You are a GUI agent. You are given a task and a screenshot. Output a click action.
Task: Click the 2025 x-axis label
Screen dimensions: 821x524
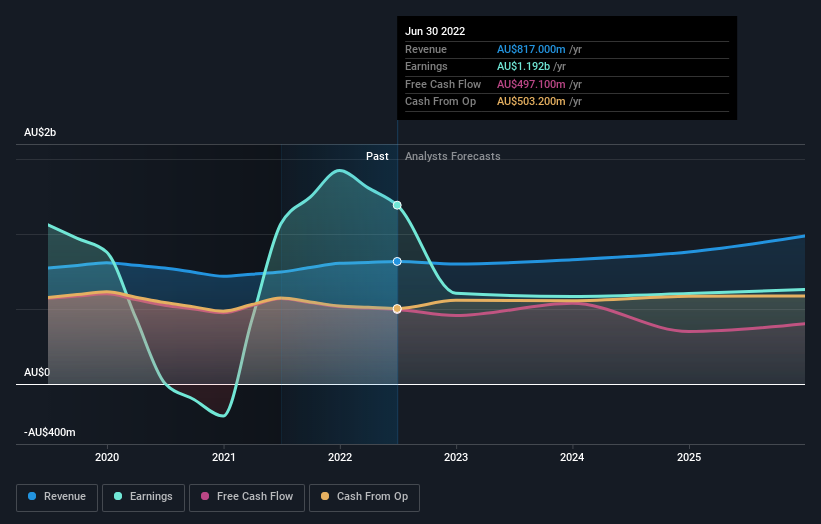[689, 457]
